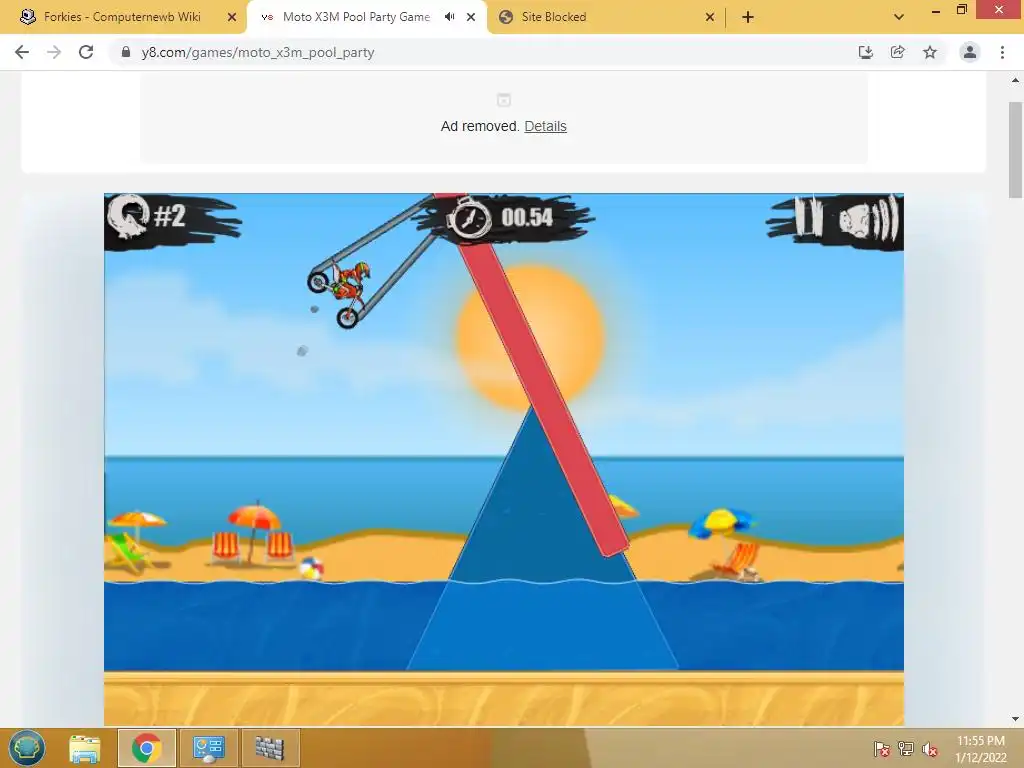
Task: View site info via the lock icon
Action: point(126,52)
